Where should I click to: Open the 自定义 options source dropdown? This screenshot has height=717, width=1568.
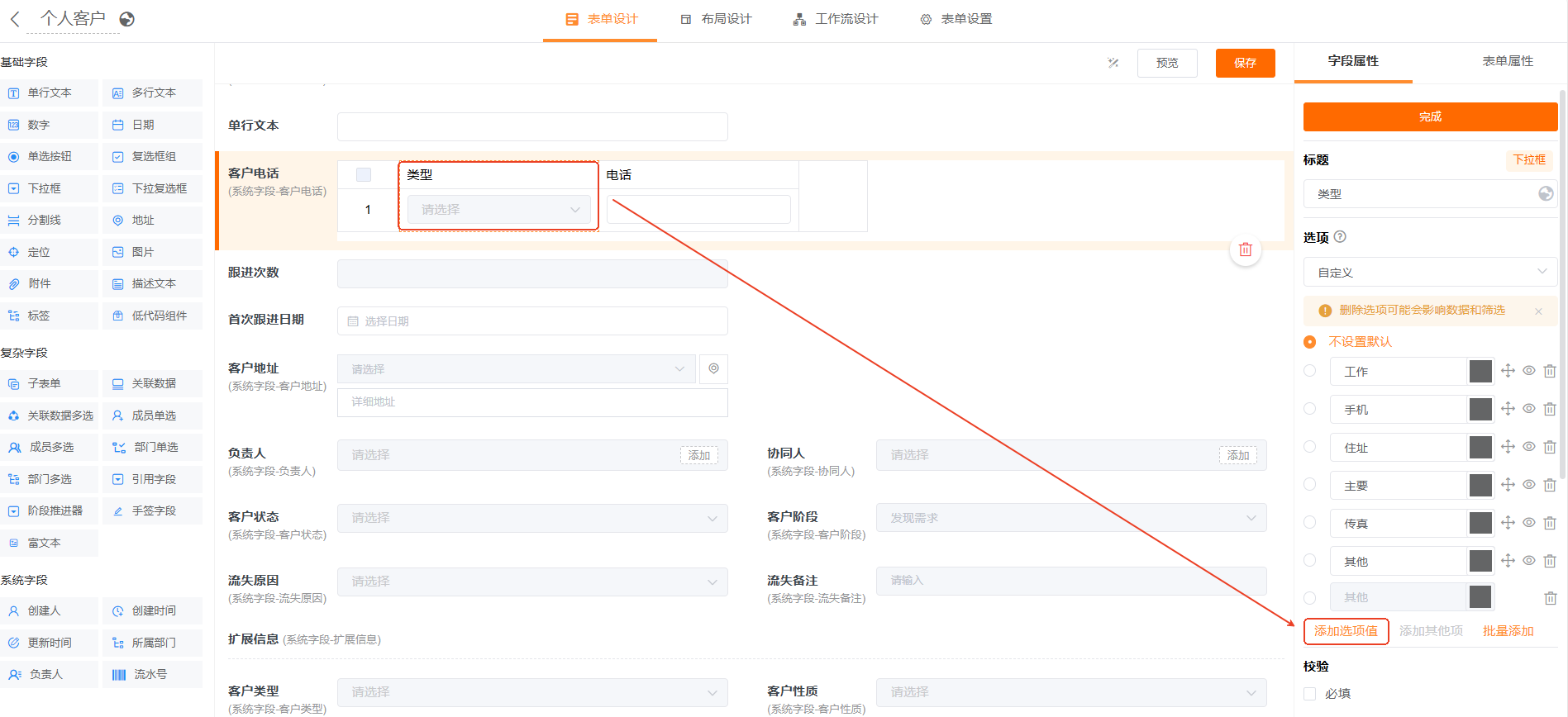coord(1430,273)
